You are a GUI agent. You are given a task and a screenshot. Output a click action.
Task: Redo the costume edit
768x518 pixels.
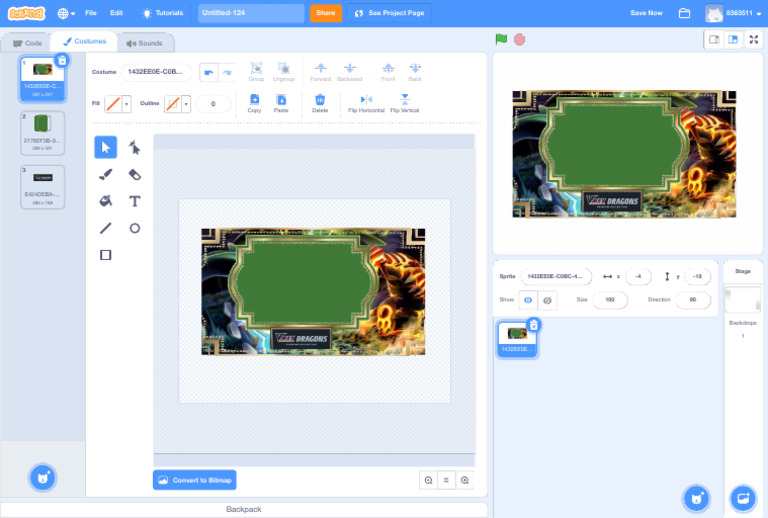[x=227, y=72]
